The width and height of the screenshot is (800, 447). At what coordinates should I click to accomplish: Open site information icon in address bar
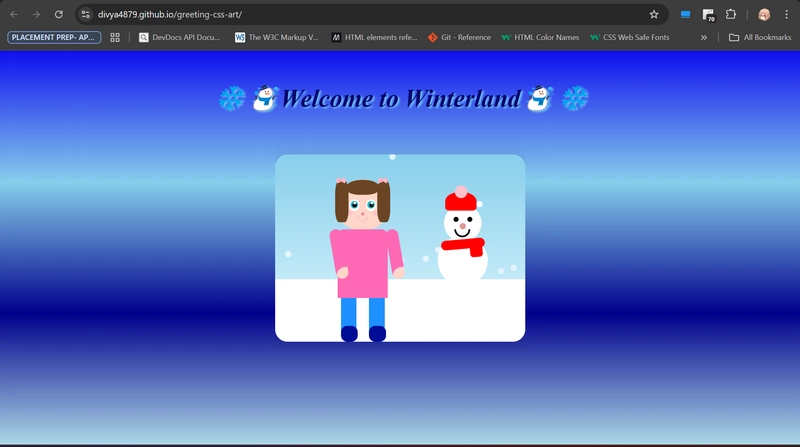(86, 15)
